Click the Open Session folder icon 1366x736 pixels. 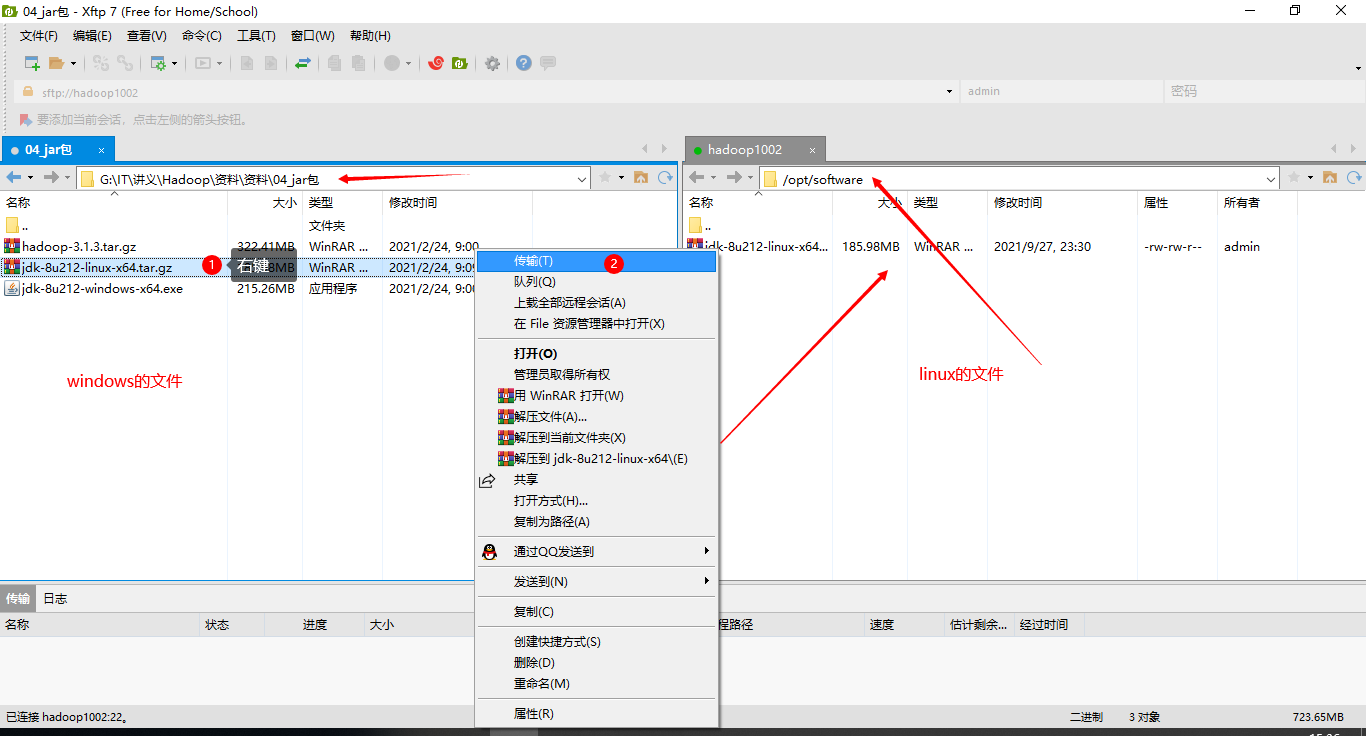click(x=56, y=63)
